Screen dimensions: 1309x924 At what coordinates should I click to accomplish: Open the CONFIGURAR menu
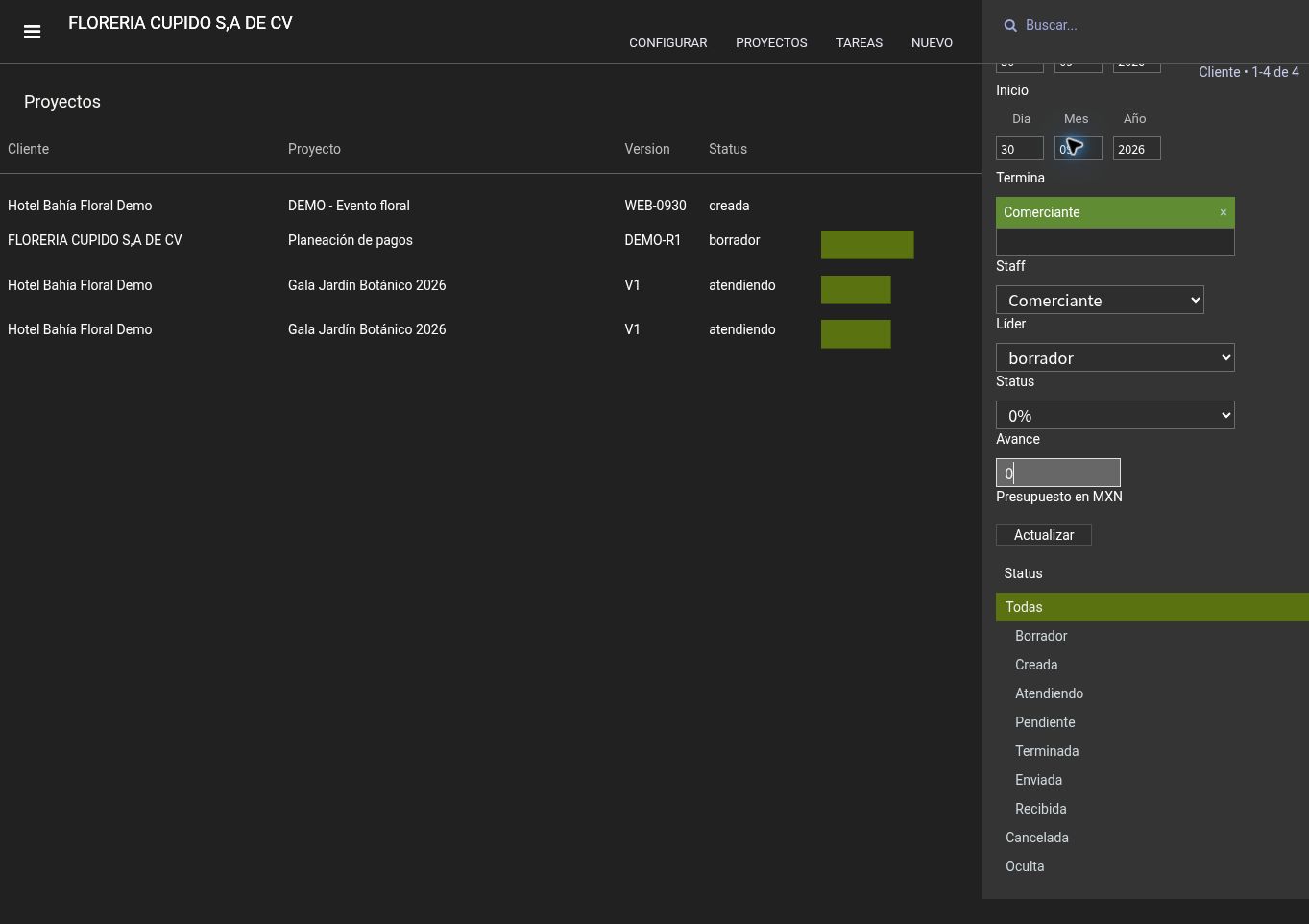668,42
